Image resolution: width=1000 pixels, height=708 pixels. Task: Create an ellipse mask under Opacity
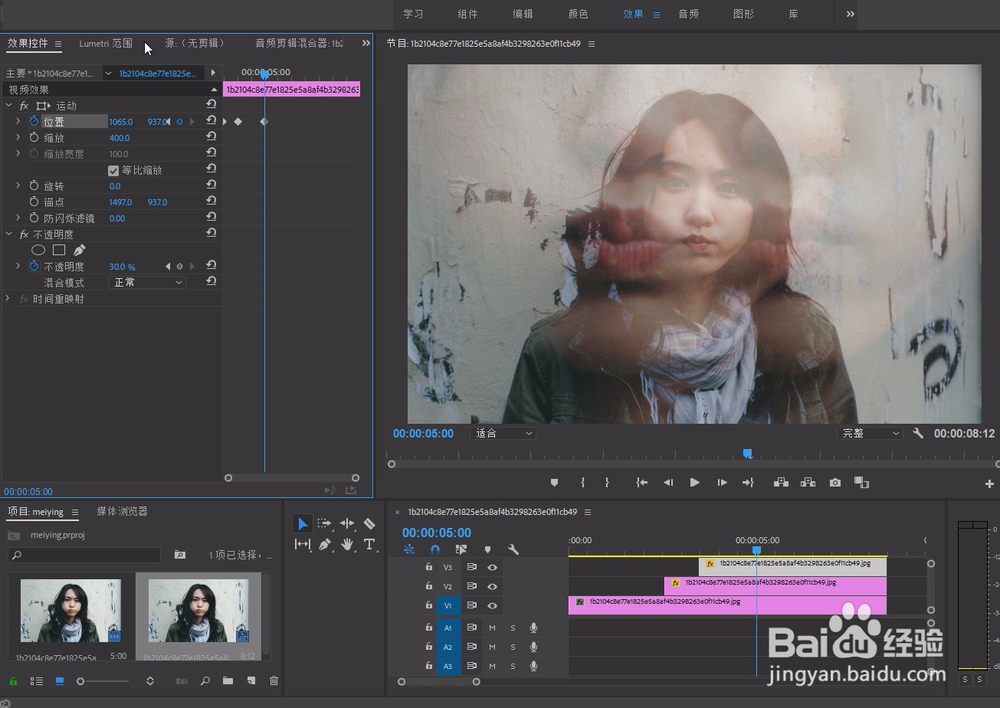click(x=38, y=250)
